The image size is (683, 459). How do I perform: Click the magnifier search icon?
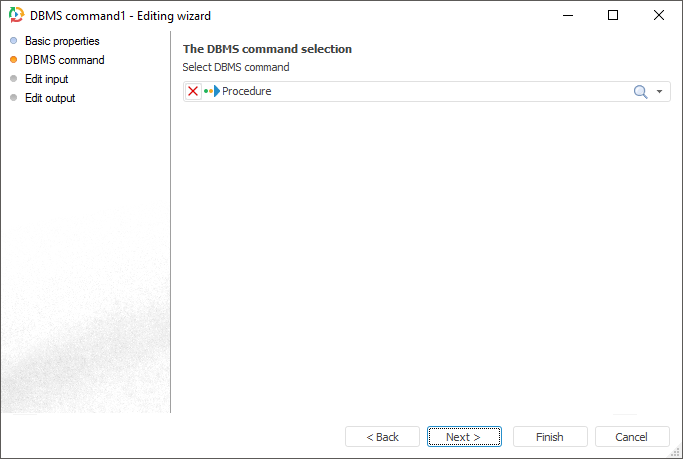click(641, 91)
